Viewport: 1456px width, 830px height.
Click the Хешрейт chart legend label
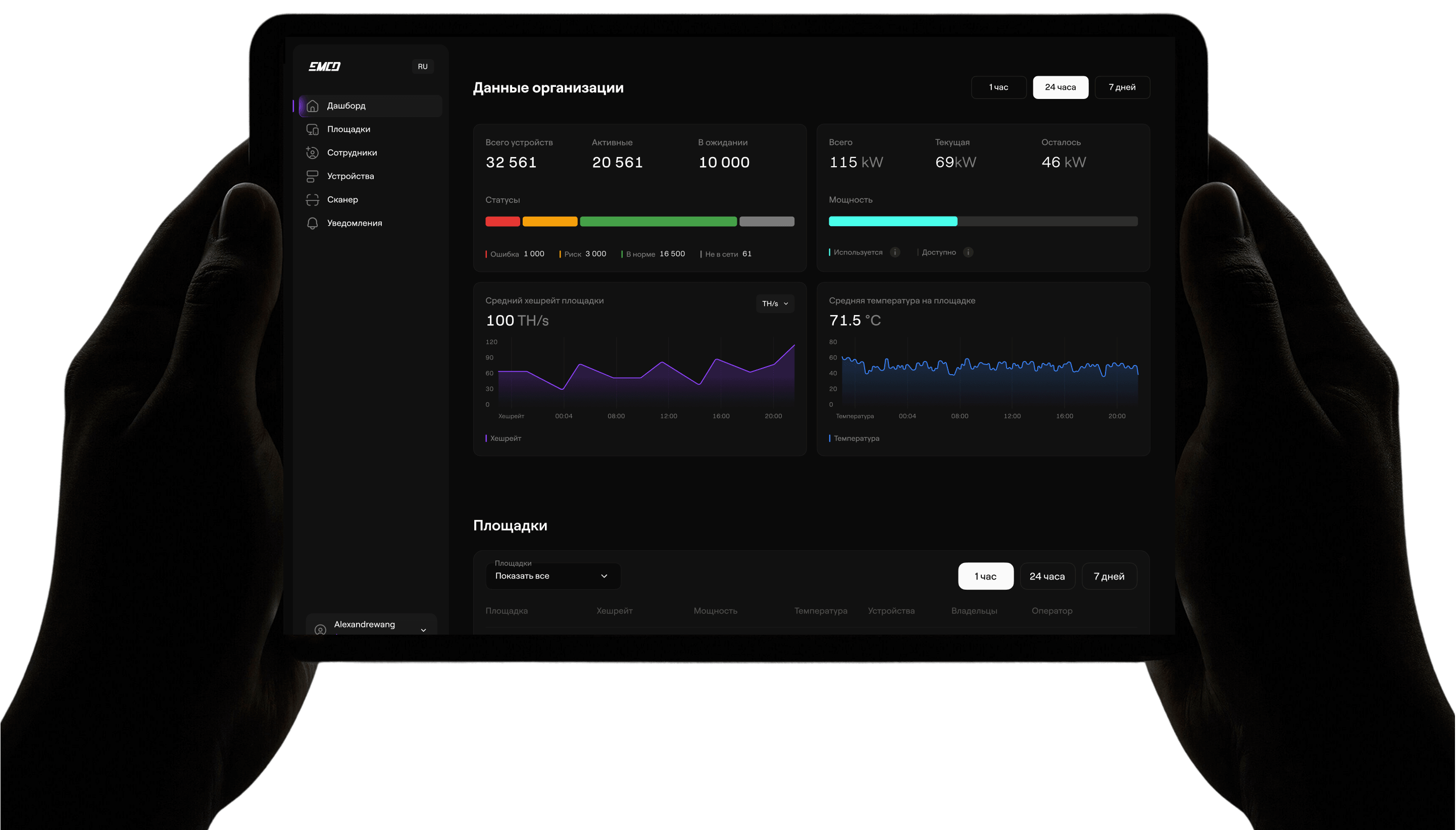tap(506, 438)
